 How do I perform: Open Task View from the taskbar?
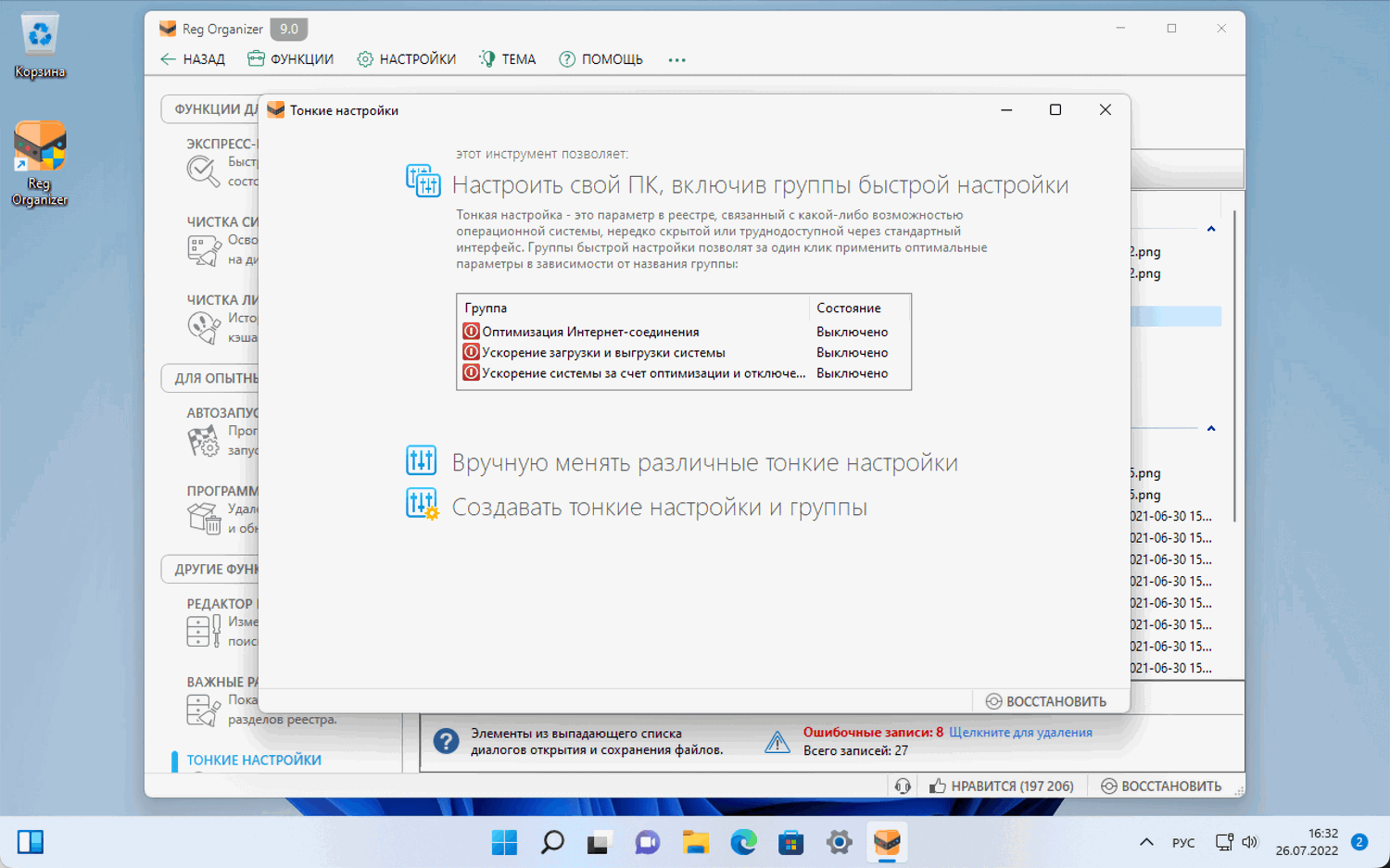[600, 842]
